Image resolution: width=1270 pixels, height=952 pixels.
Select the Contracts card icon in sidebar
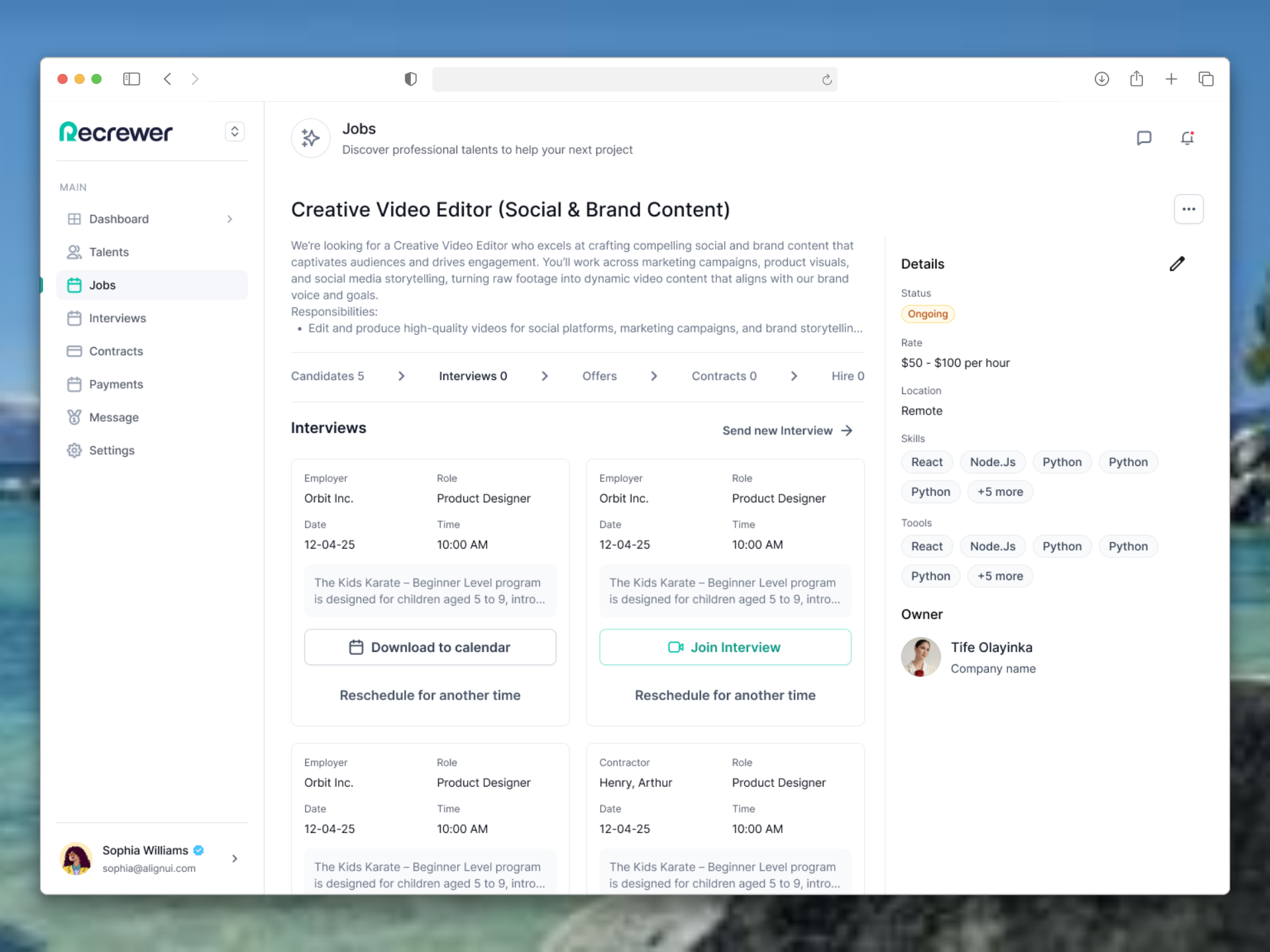(75, 351)
